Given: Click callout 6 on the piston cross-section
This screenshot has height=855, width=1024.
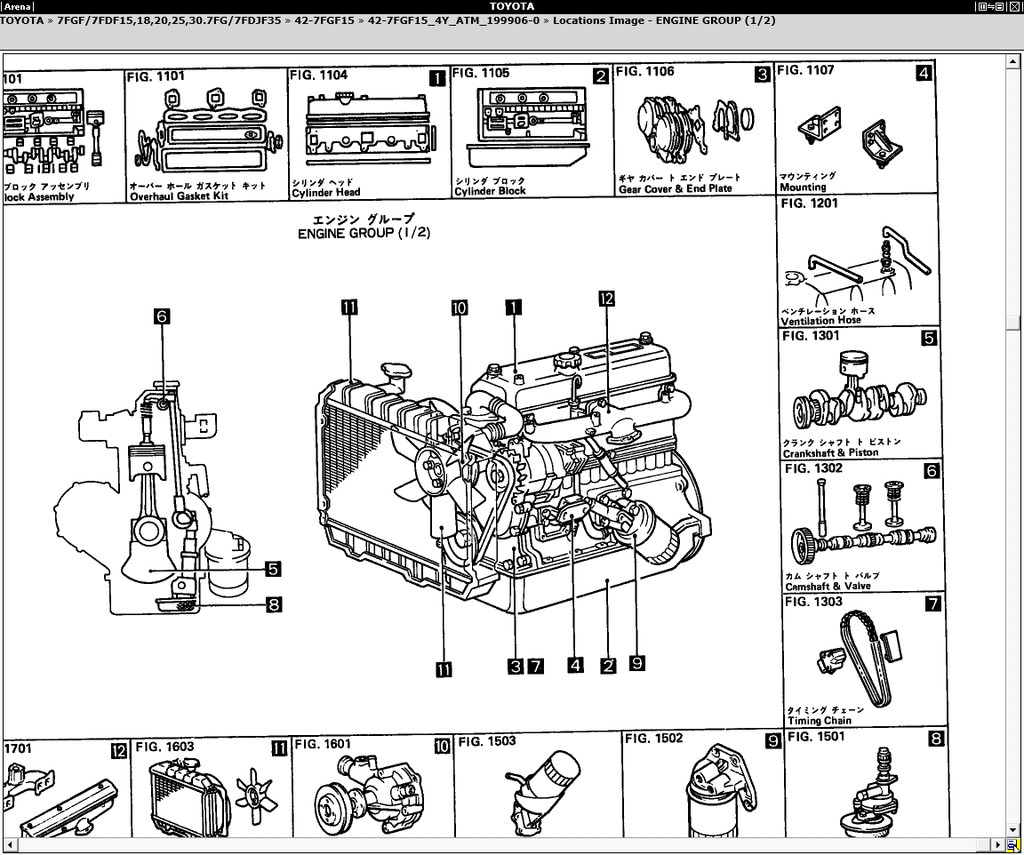Looking at the screenshot, I should [x=162, y=316].
